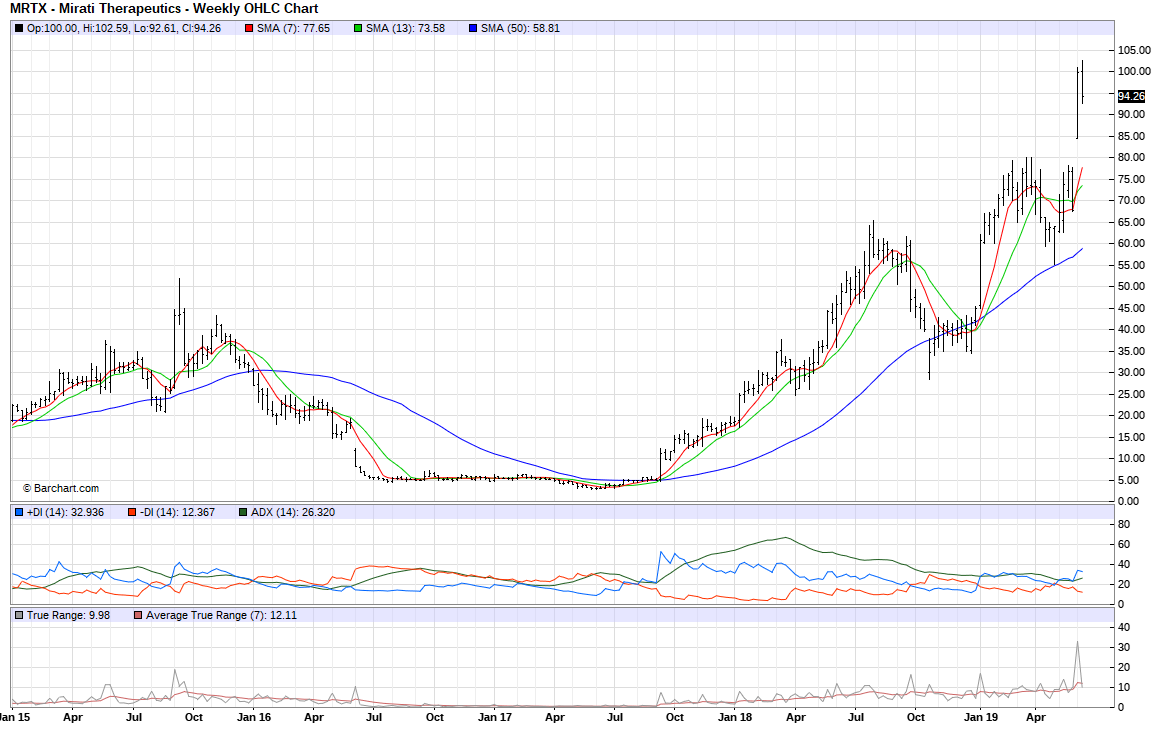
Task: Click the black OHLC legend swatch
Action: pos(19,29)
